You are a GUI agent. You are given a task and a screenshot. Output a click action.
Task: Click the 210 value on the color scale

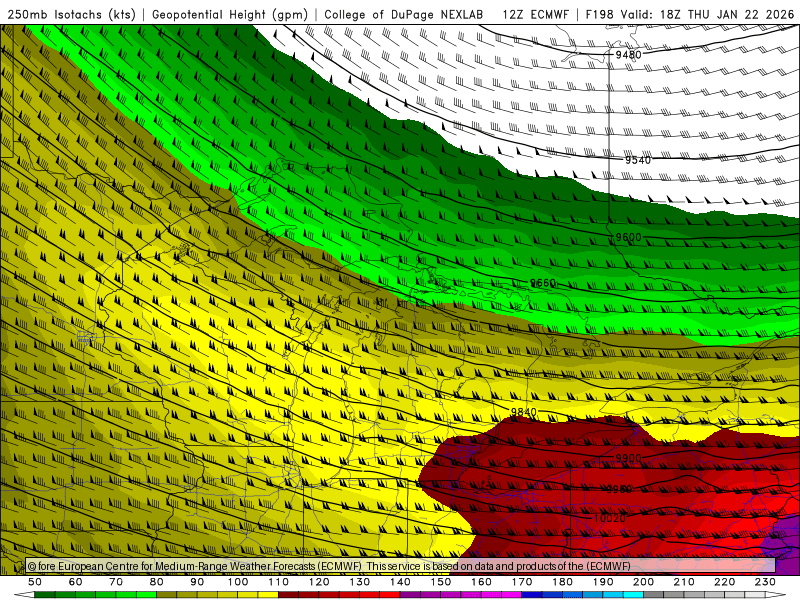684,582
